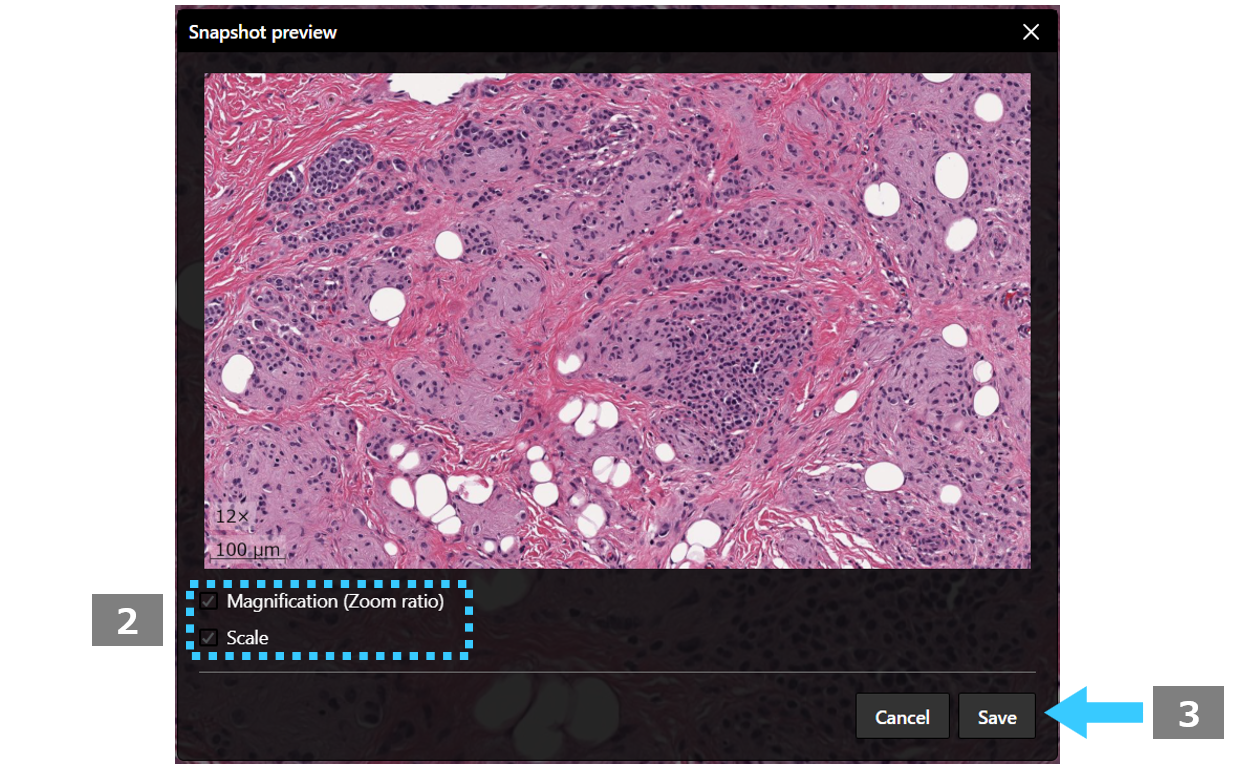Click the Magnification (Zoom ratio) label text
This screenshot has width=1233, height=777.
(335, 601)
